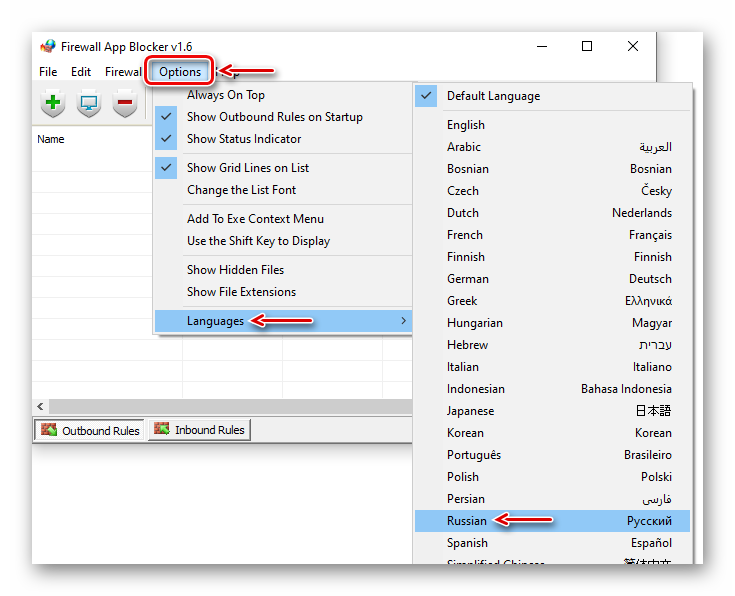Toggle Always On Top option
The width and height of the screenshot is (735, 596).
click(283, 95)
